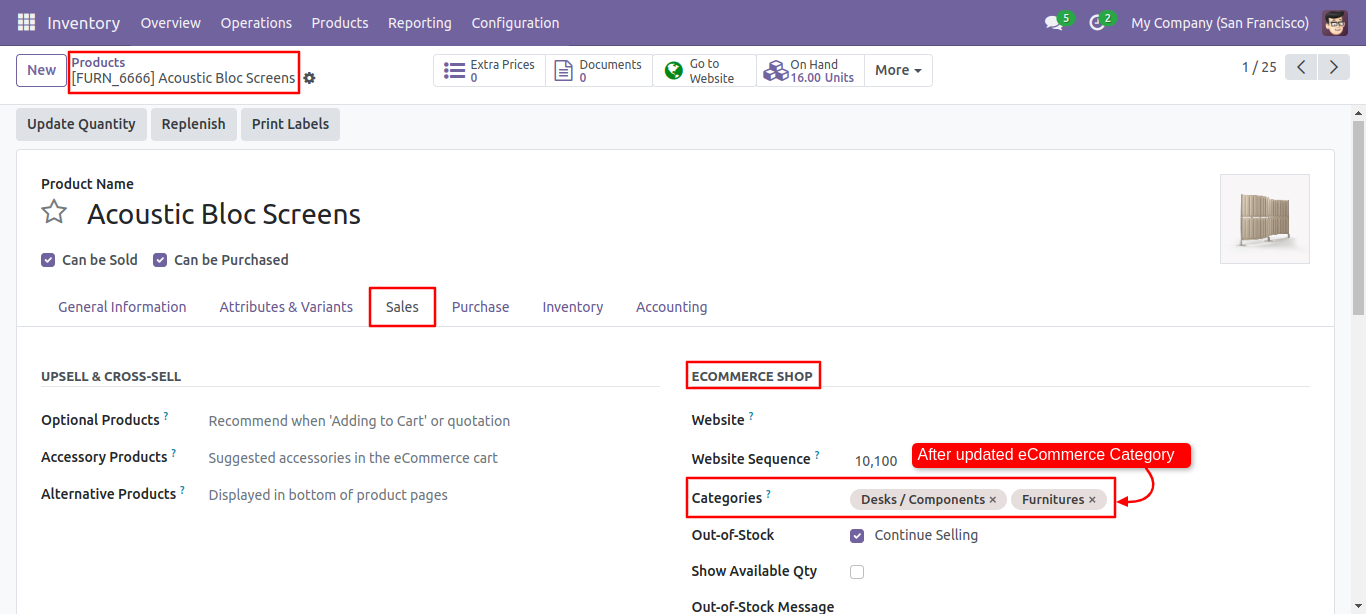Open Alternative Products selection field
1366x614 pixels.
click(x=432, y=495)
